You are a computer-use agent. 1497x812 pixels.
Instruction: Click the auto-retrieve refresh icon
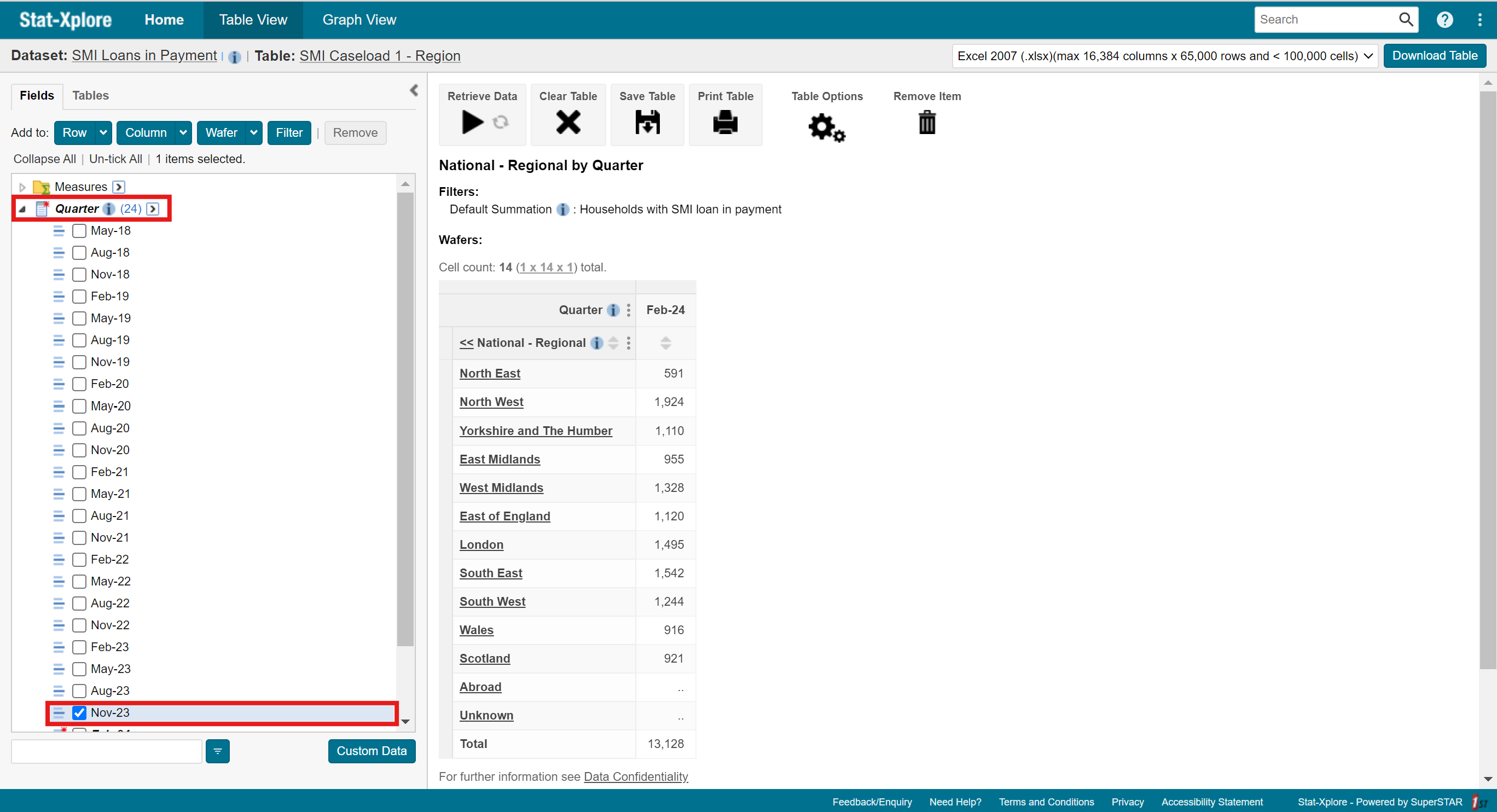tap(500, 122)
